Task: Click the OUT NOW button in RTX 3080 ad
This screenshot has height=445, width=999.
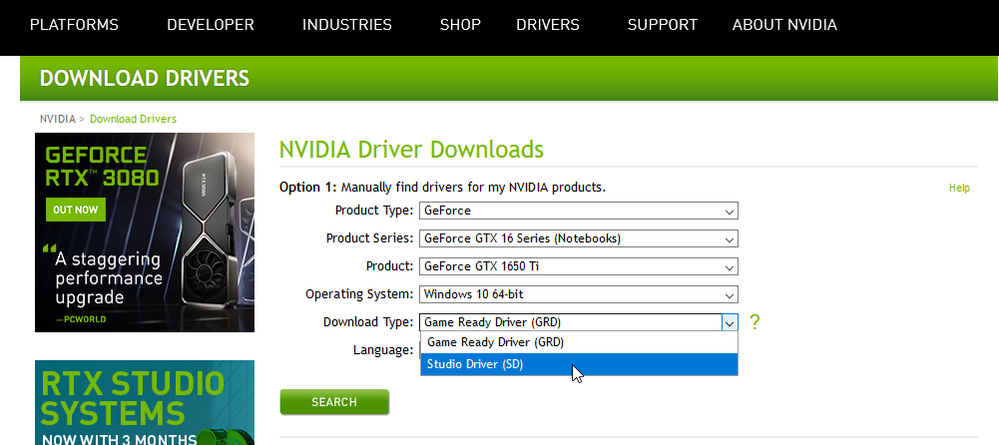Action: pyautogui.click(x=76, y=210)
